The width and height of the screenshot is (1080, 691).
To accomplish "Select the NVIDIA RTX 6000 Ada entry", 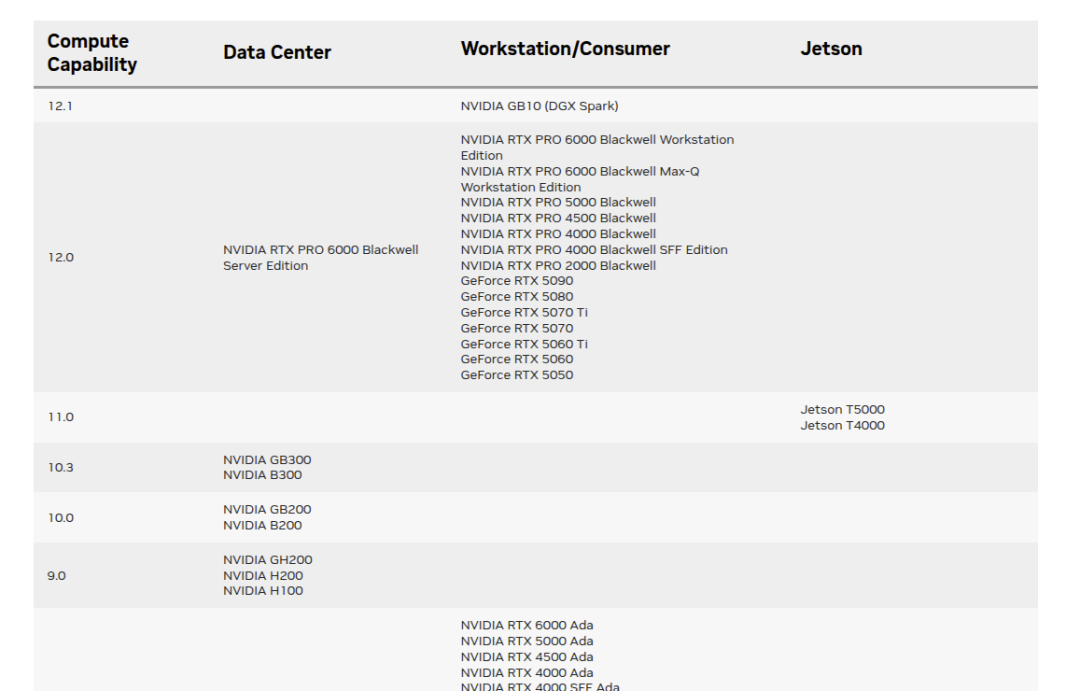I will [x=527, y=626].
